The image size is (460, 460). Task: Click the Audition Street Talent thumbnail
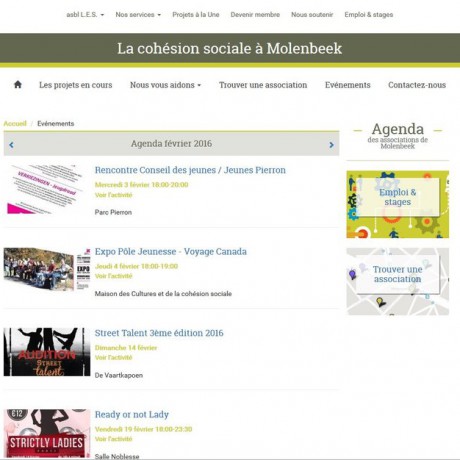pyautogui.click(x=47, y=352)
